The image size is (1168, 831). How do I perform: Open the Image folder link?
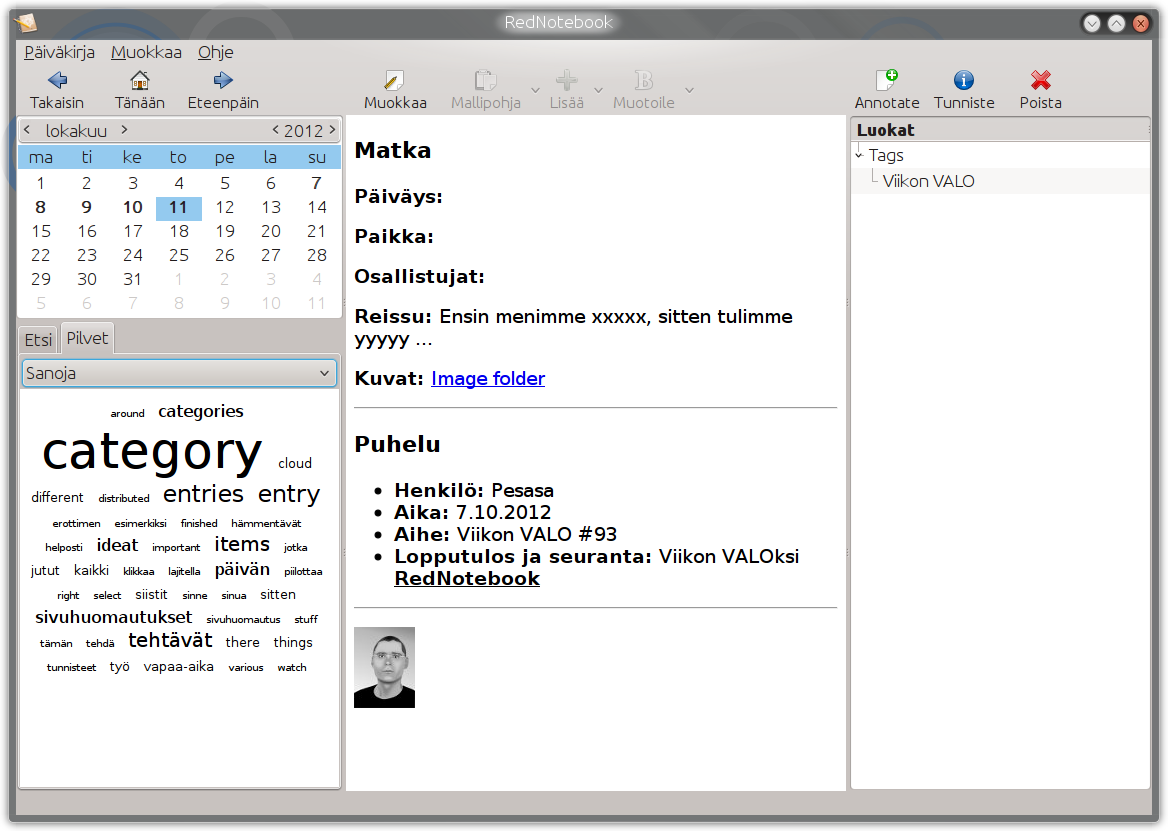point(488,378)
